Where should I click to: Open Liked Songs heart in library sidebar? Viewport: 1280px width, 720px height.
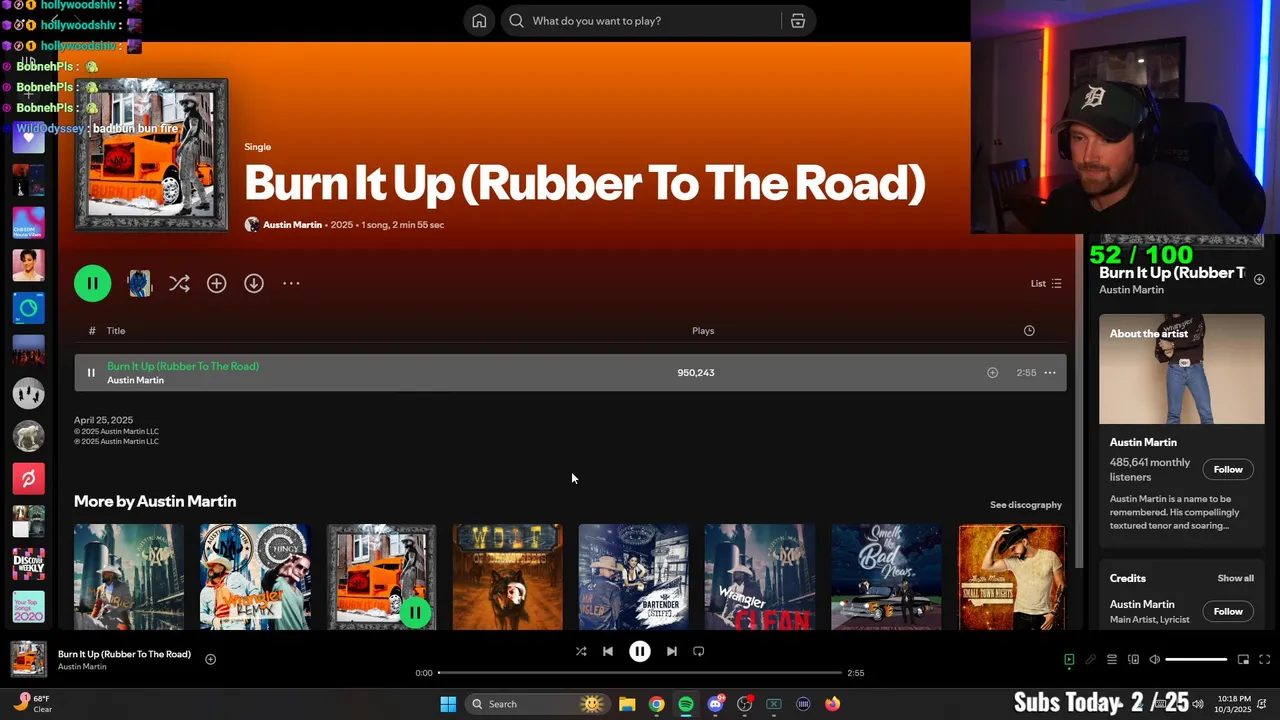pyautogui.click(x=28, y=138)
